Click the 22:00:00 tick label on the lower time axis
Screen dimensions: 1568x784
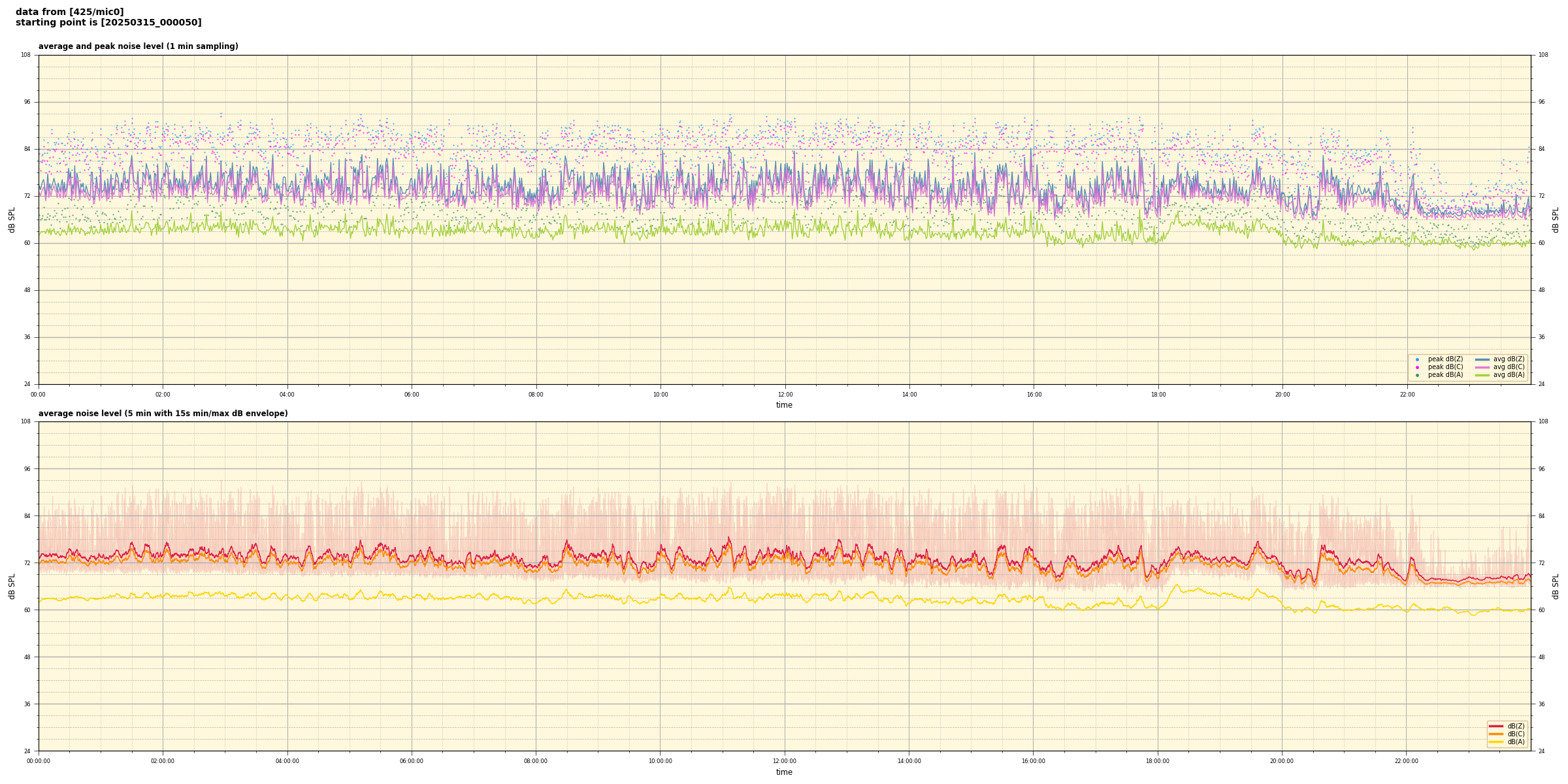(1407, 761)
